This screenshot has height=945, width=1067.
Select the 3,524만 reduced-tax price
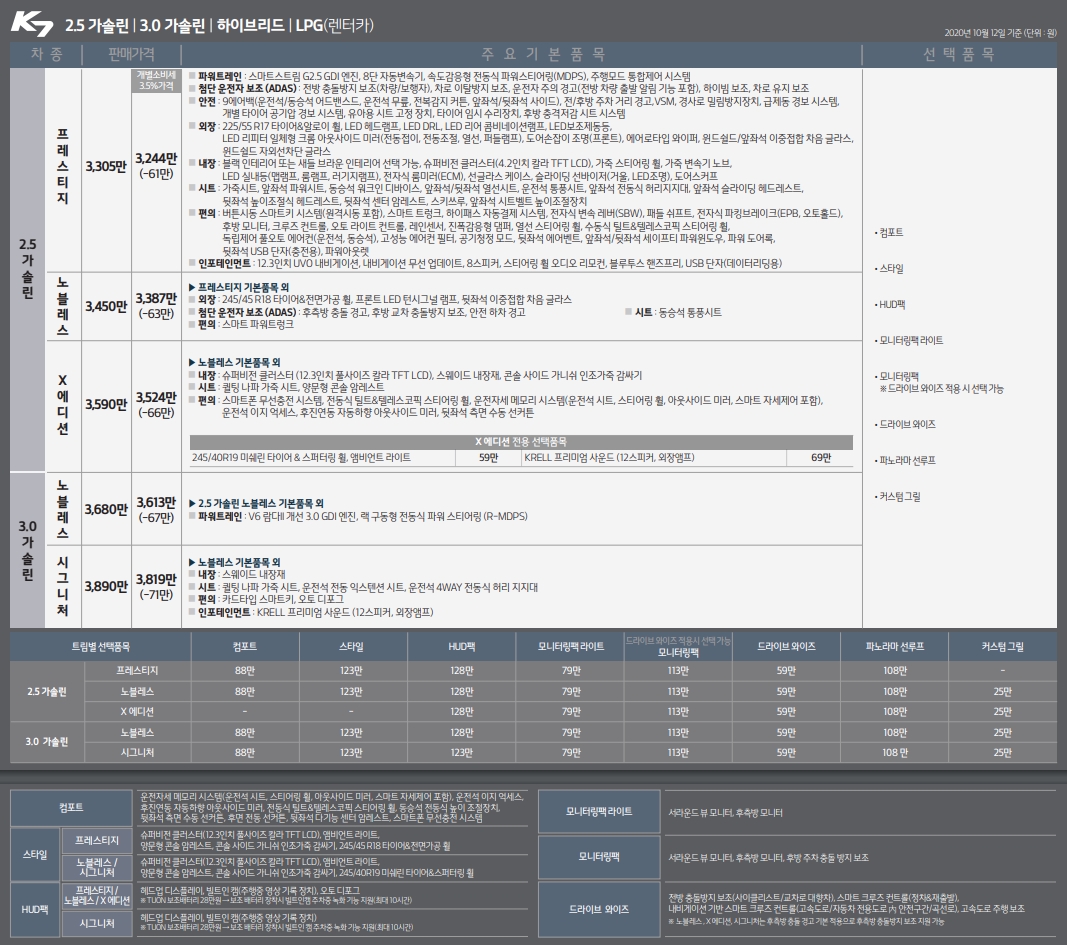coord(156,397)
